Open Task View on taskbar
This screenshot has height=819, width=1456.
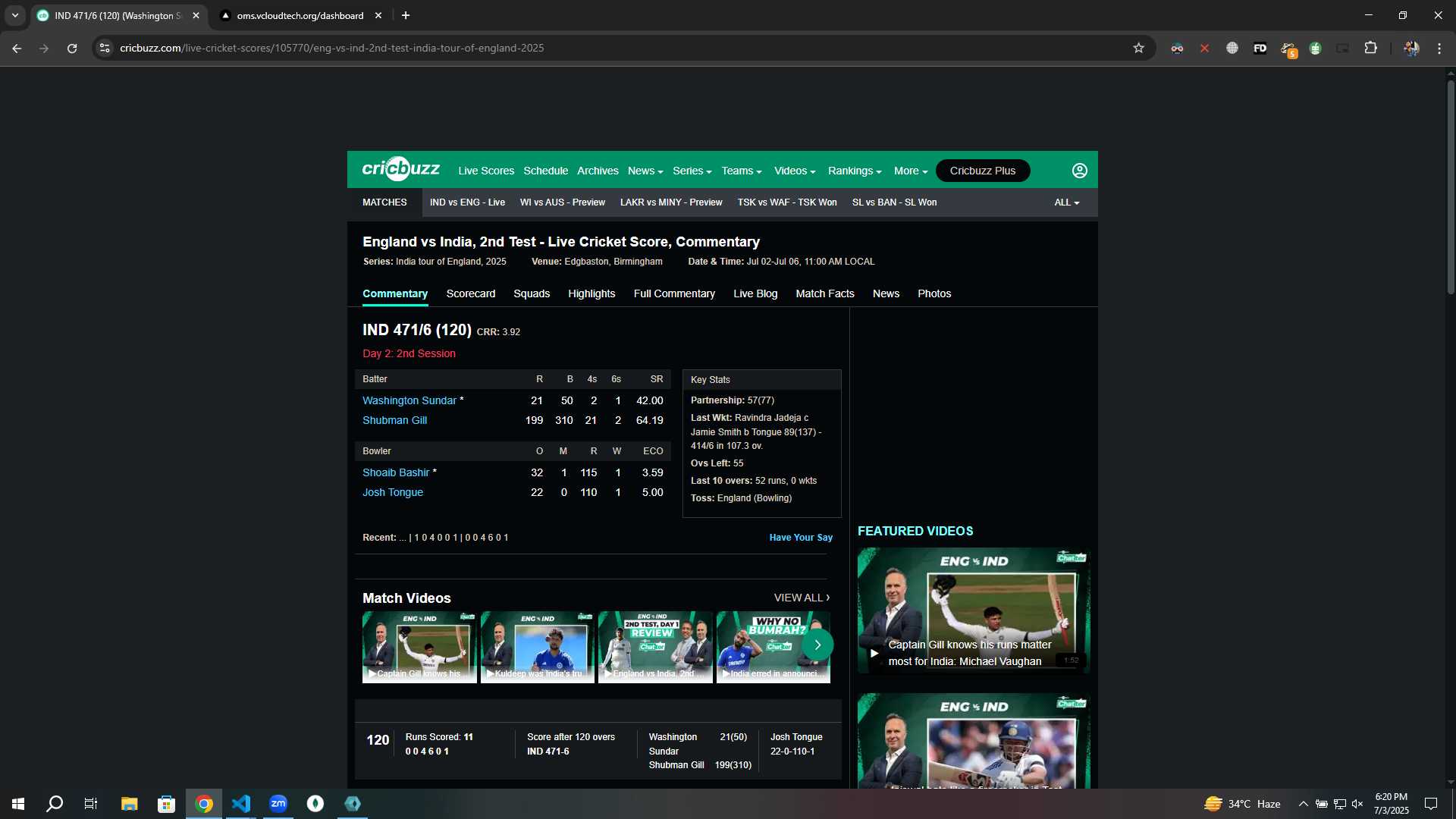(91, 804)
